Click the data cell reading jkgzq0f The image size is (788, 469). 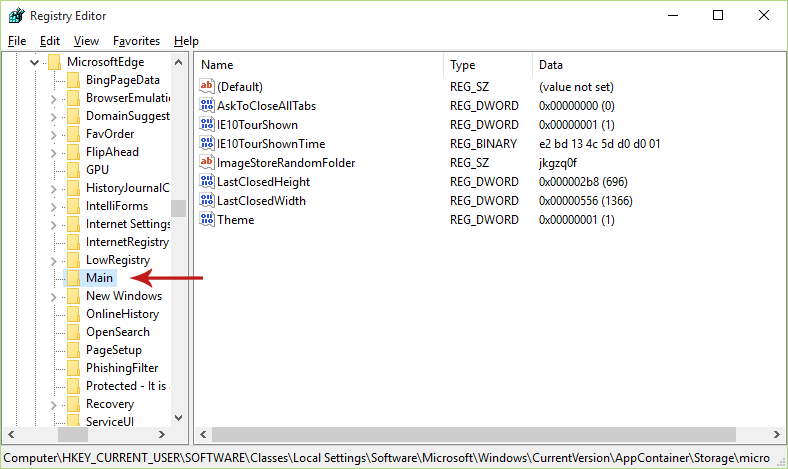558,163
